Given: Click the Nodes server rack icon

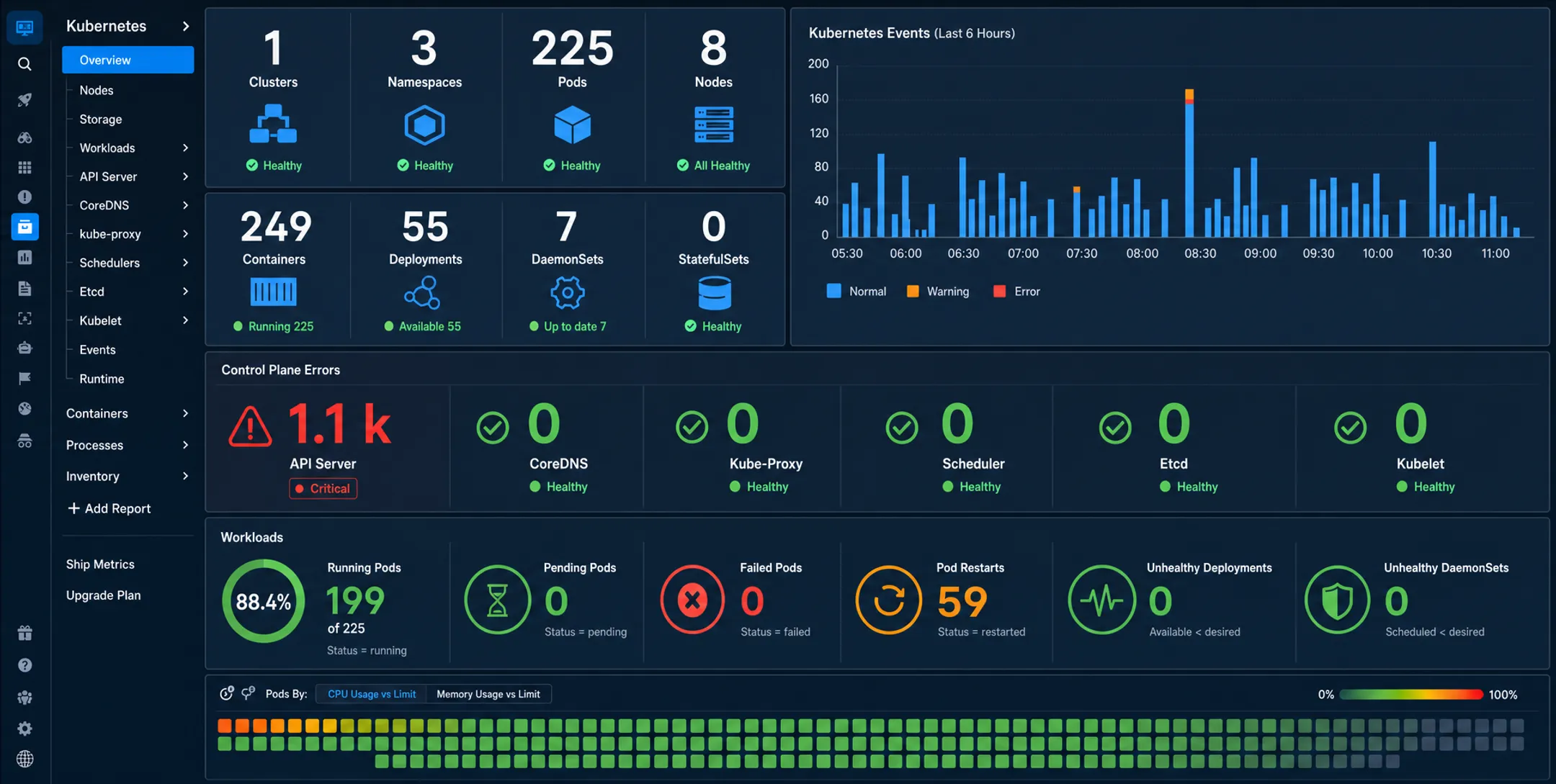Looking at the screenshot, I should coord(714,125).
